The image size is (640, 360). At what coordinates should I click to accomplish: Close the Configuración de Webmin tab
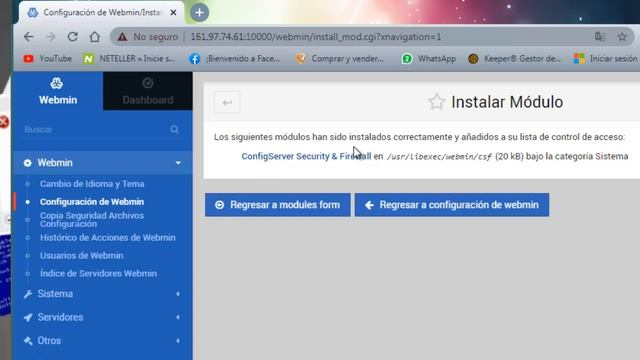pyautogui.click(x=173, y=13)
